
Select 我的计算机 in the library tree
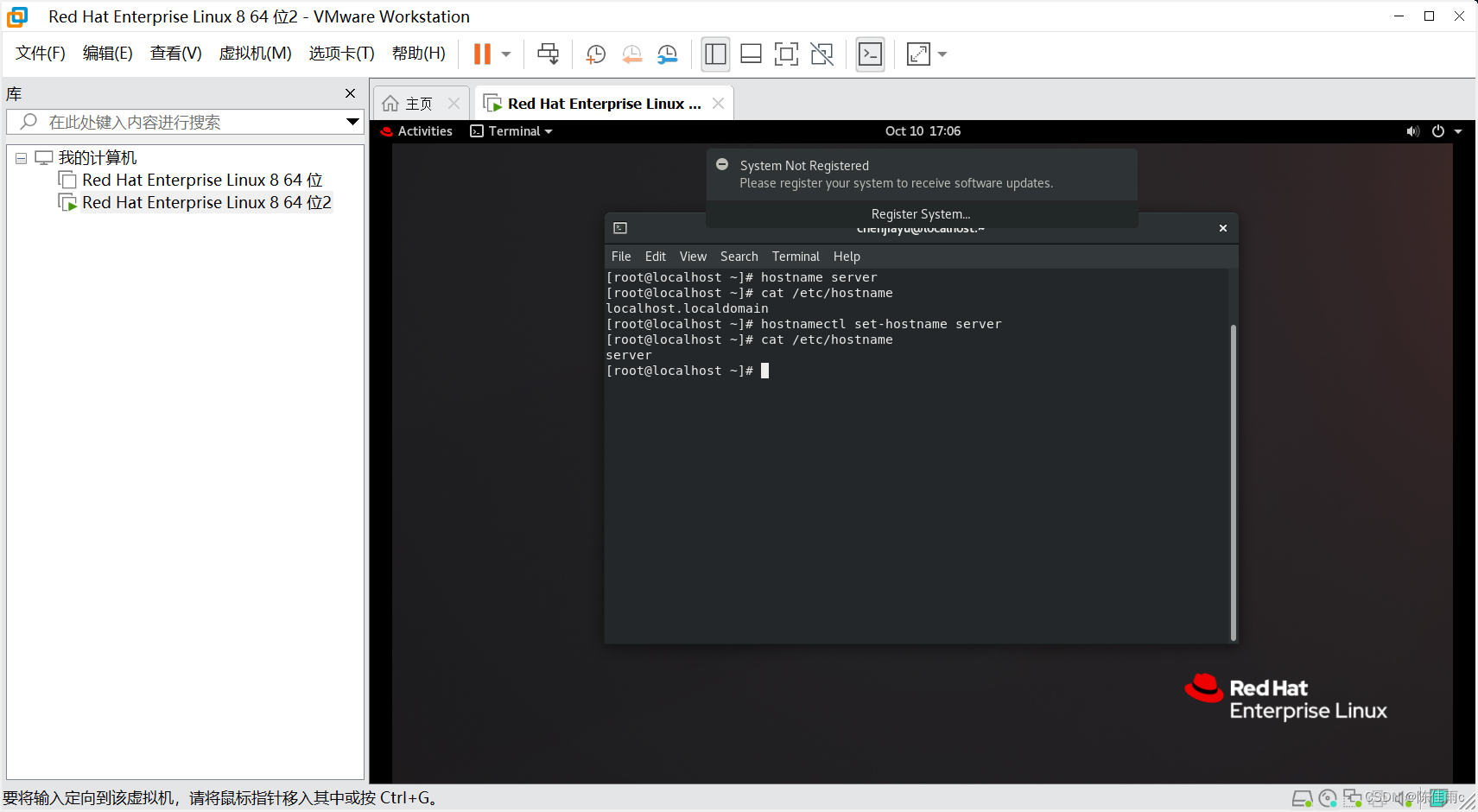coord(98,158)
